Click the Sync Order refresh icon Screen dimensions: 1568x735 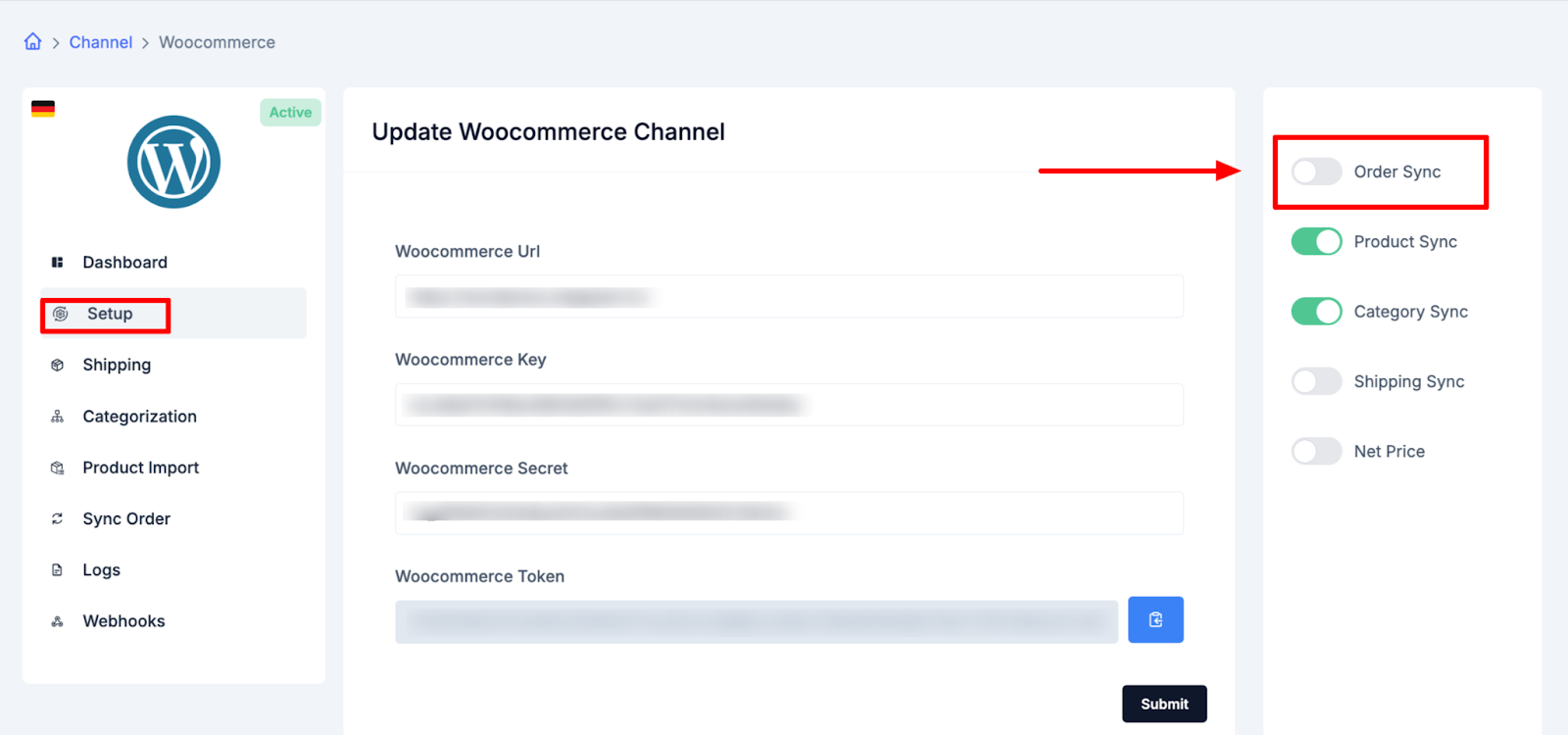point(57,518)
